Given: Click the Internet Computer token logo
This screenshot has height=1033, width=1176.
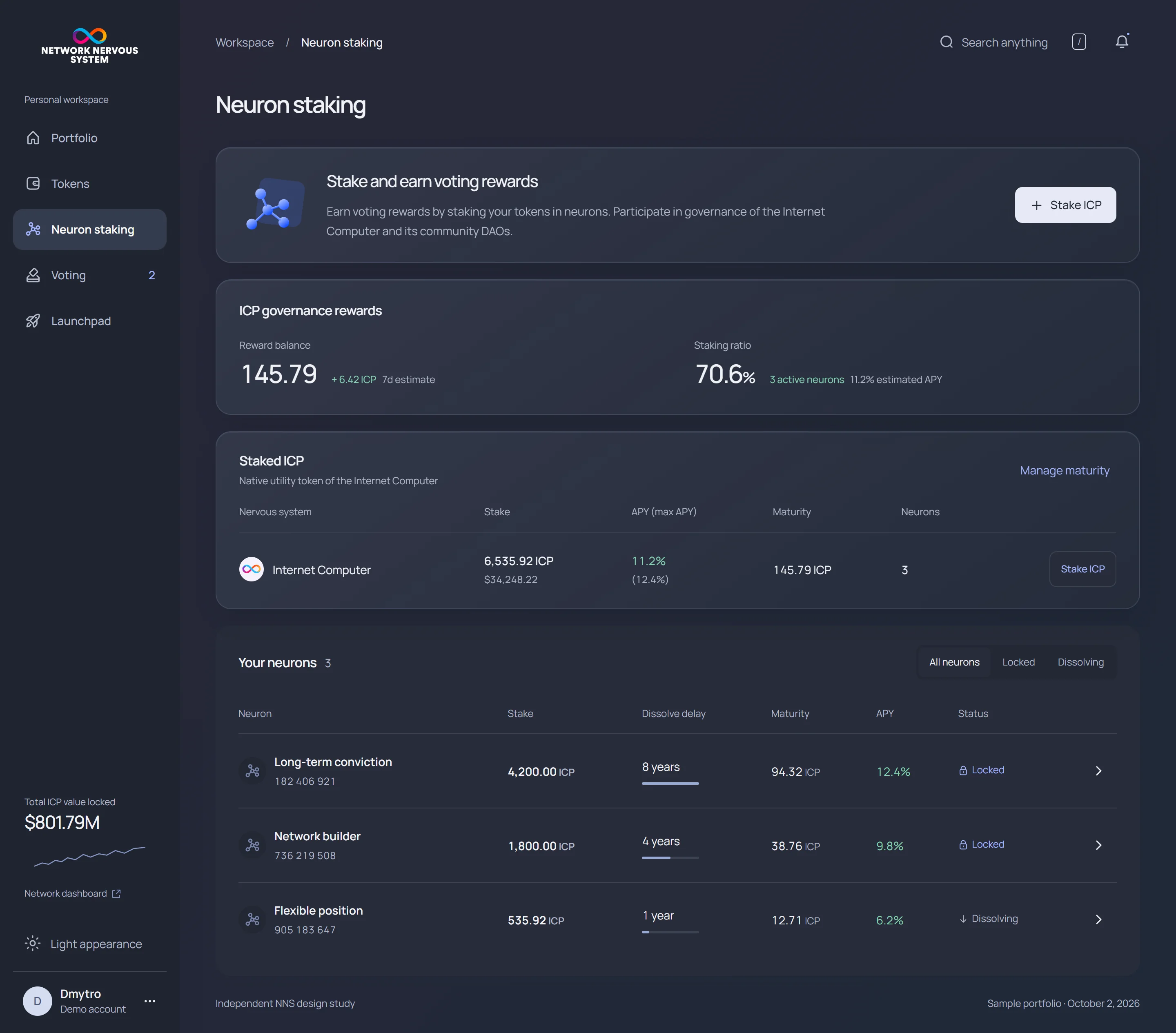Looking at the screenshot, I should (252, 570).
